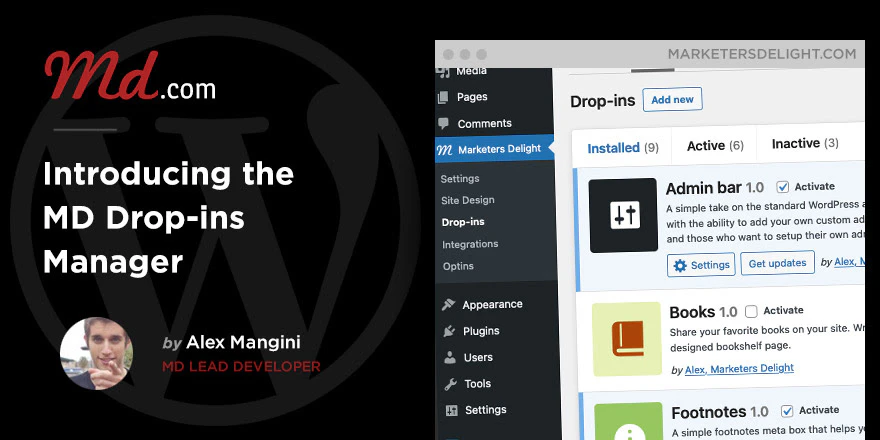Click the Alex Mangini author name
This screenshot has height=440, width=880.
point(243,342)
